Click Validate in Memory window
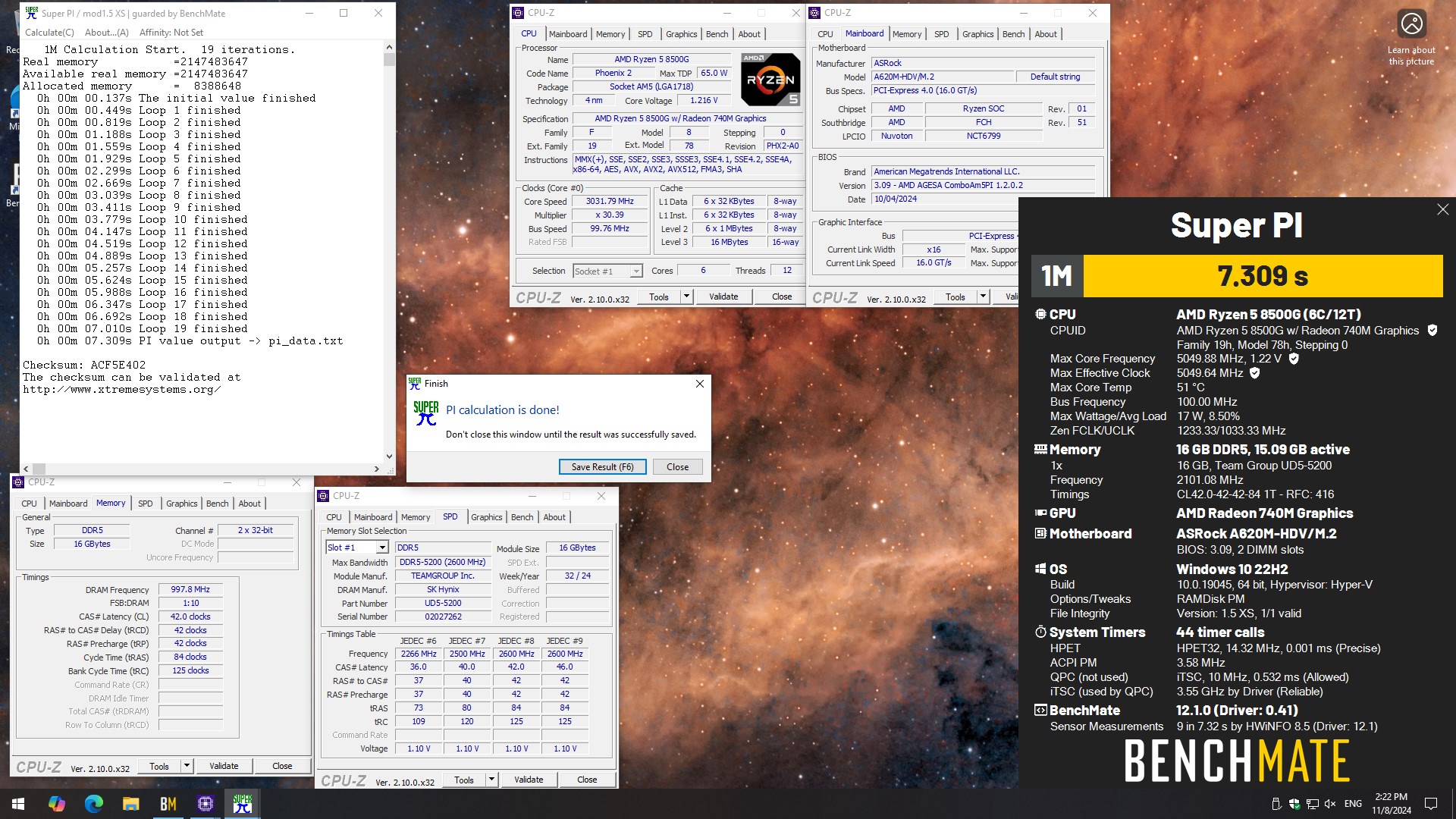 pos(224,766)
